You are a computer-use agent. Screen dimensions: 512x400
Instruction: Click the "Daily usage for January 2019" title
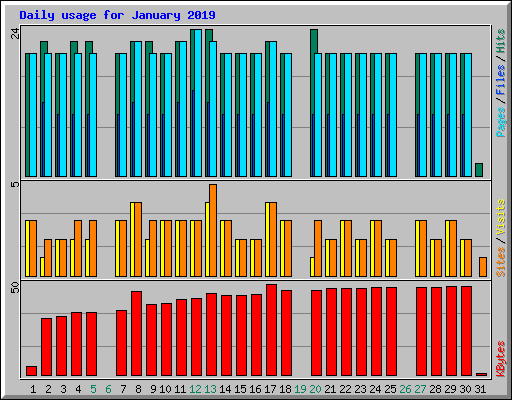tap(117, 15)
